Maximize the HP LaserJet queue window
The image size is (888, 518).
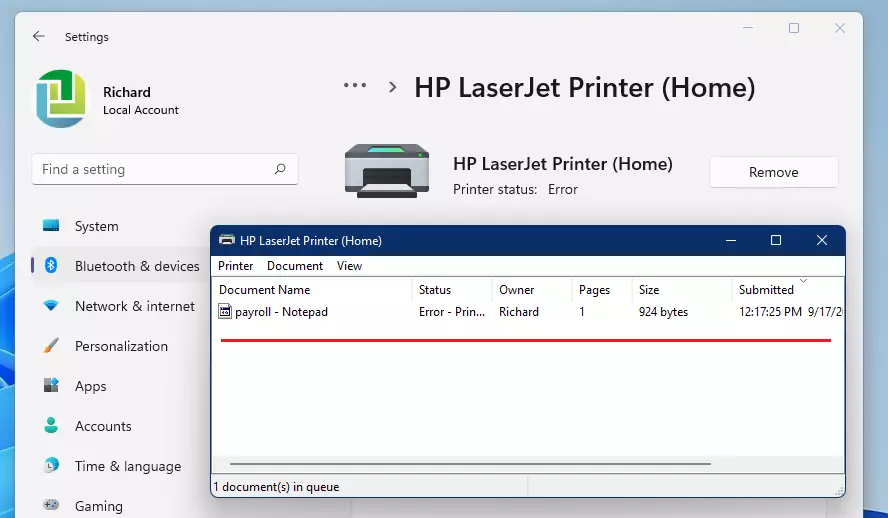pos(776,240)
